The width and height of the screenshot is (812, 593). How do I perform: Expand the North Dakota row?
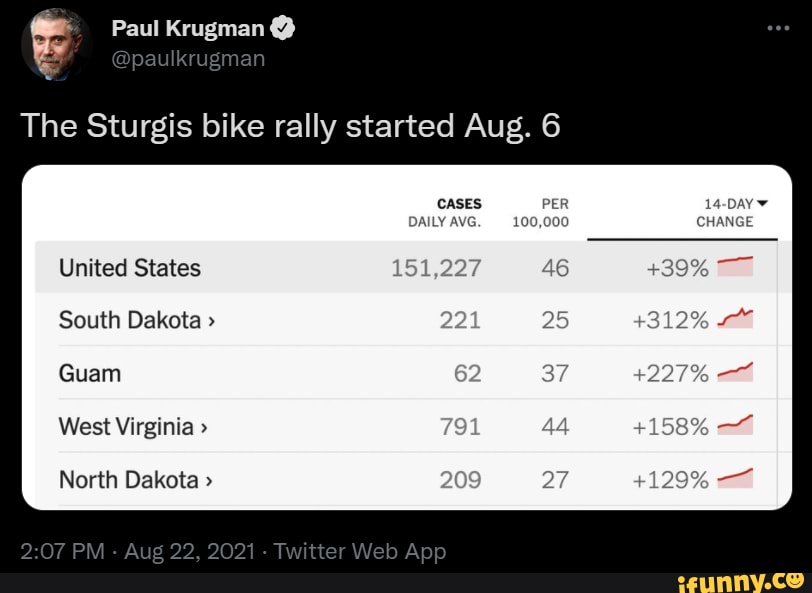click(x=206, y=480)
